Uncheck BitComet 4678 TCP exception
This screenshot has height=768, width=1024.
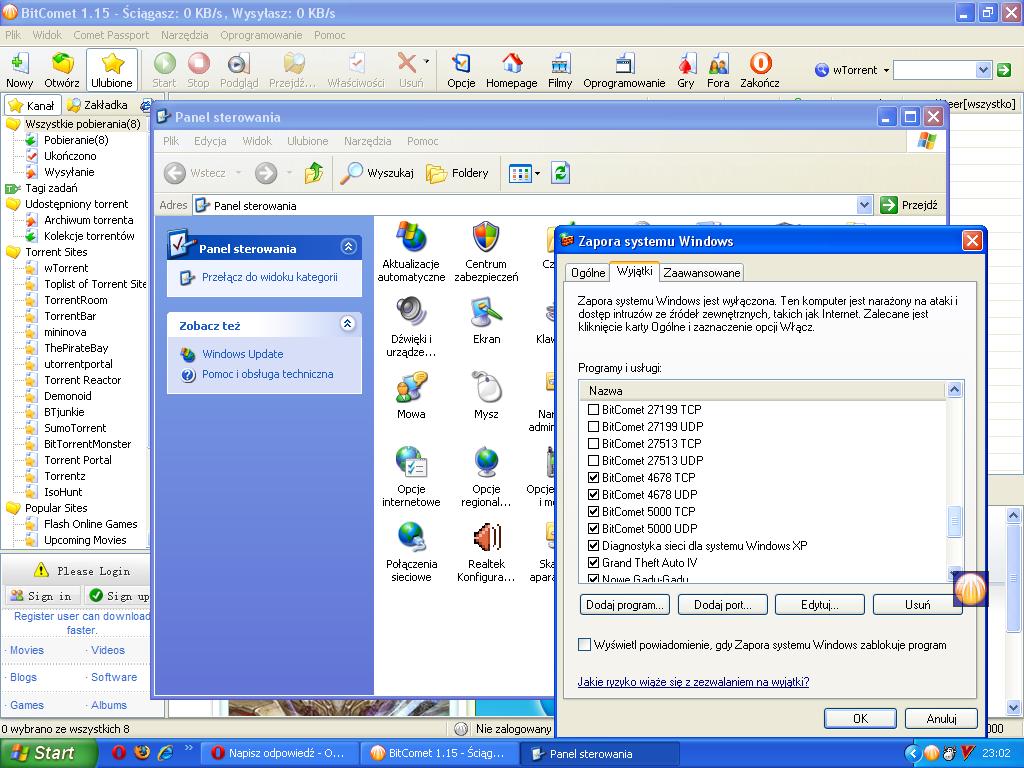click(x=594, y=478)
